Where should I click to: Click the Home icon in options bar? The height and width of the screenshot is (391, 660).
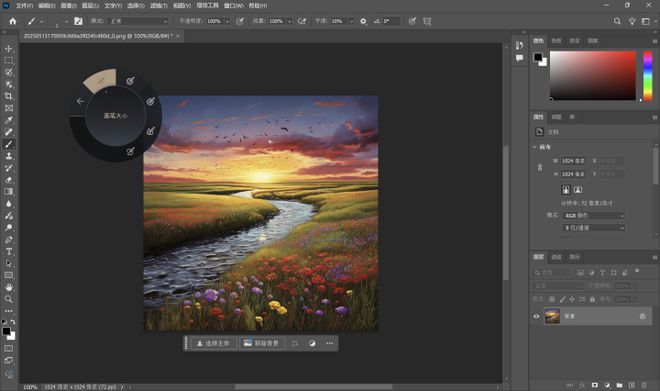13,21
